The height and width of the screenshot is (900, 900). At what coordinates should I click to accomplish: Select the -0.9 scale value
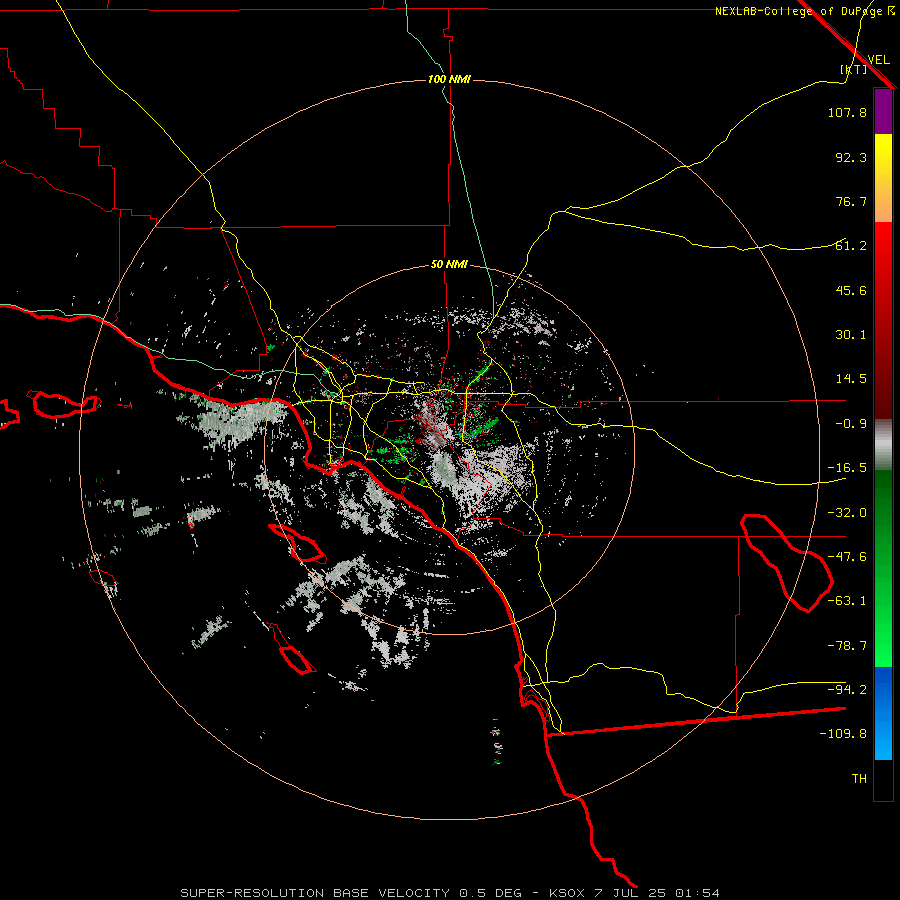tap(851, 424)
